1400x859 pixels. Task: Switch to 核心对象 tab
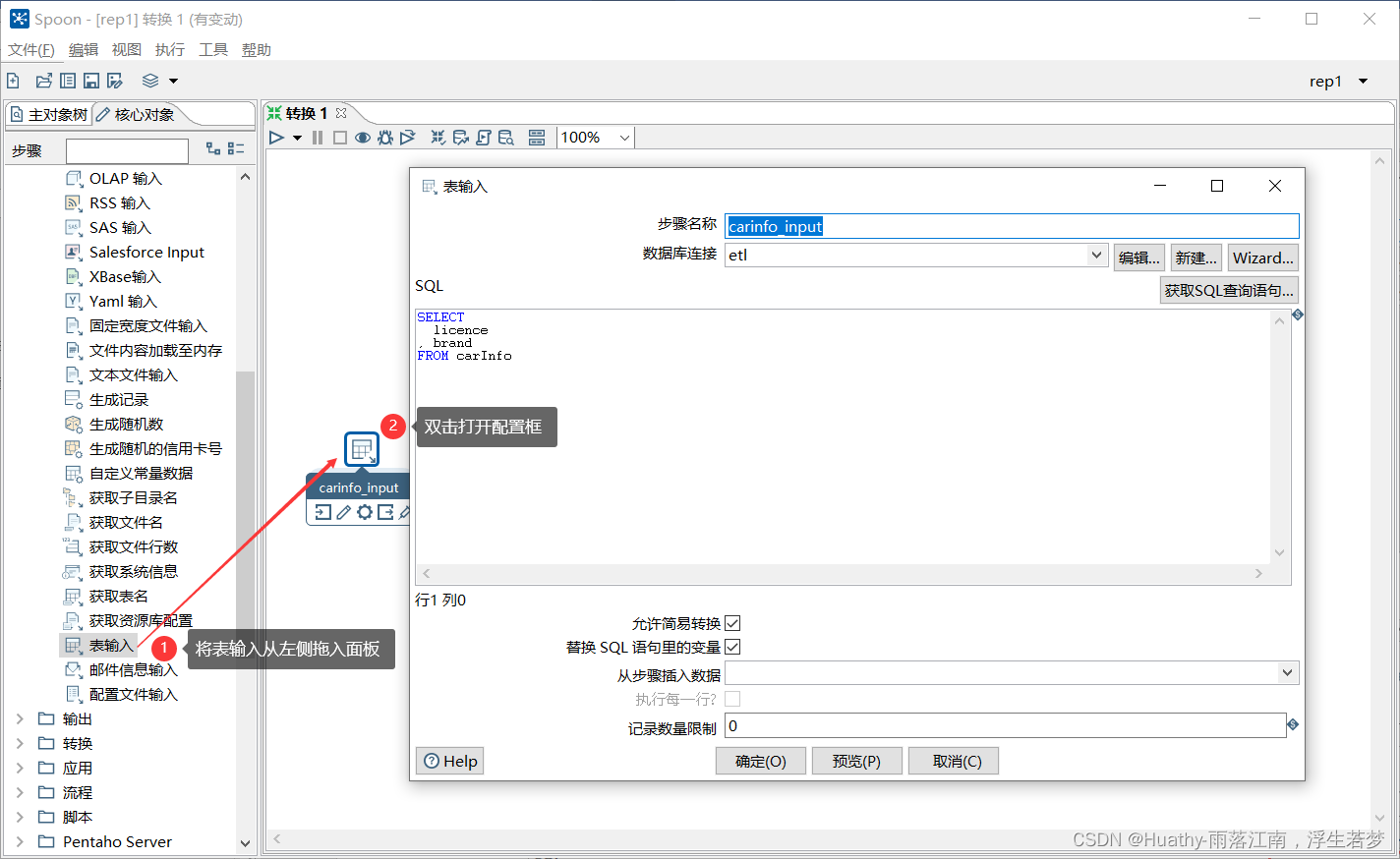tap(136, 114)
